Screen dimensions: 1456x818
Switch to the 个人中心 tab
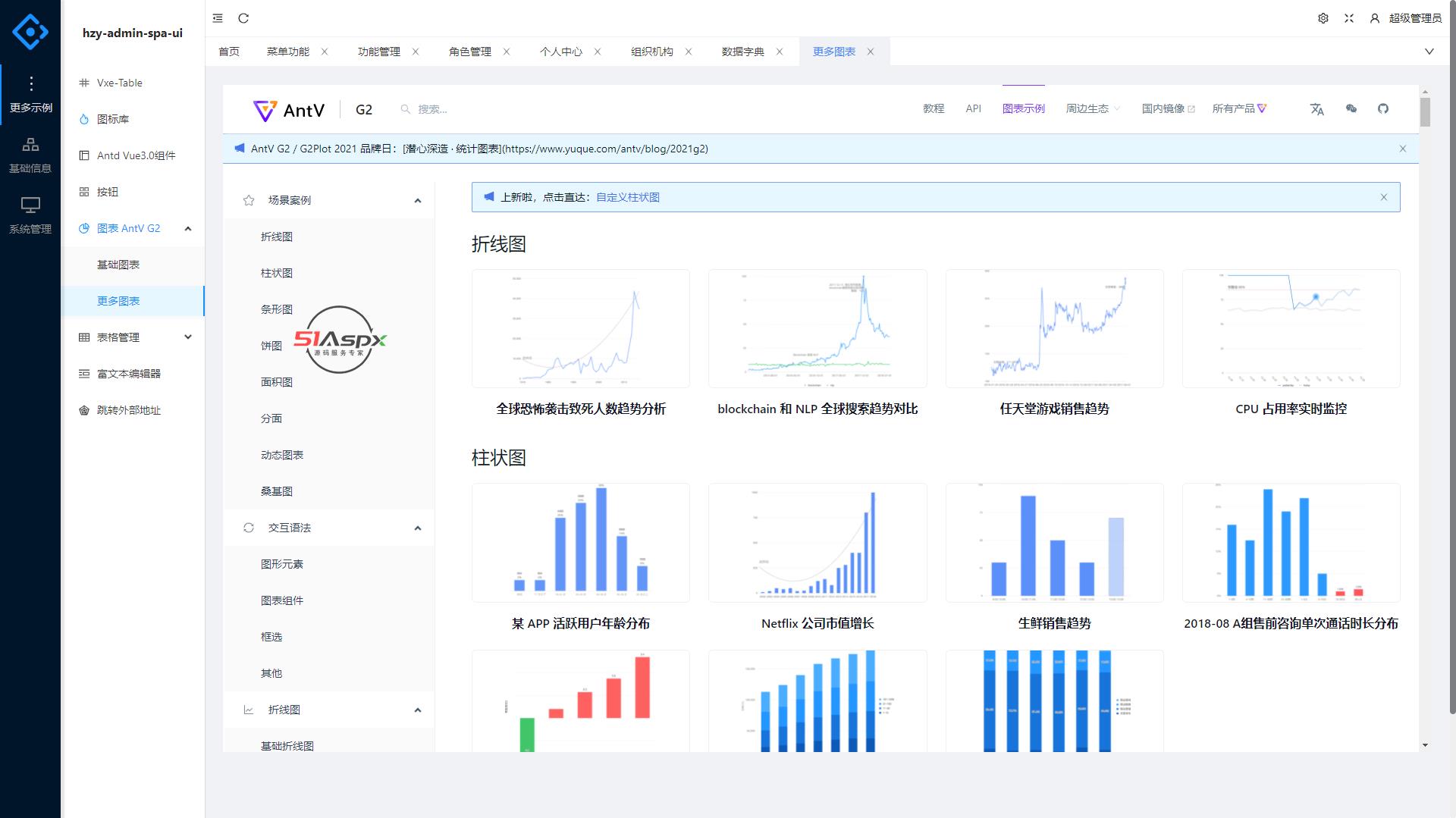tap(561, 52)
